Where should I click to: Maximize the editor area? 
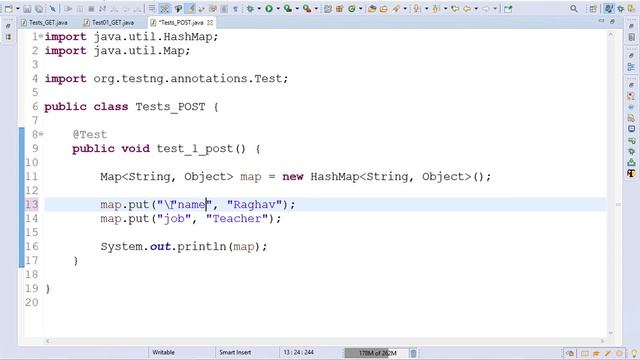(612, 21)
